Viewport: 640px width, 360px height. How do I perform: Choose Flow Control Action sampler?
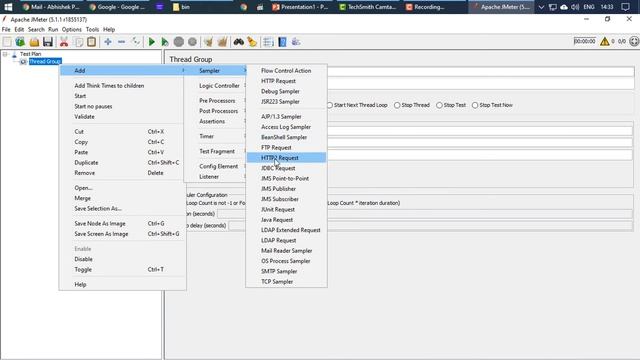(286, 71)
